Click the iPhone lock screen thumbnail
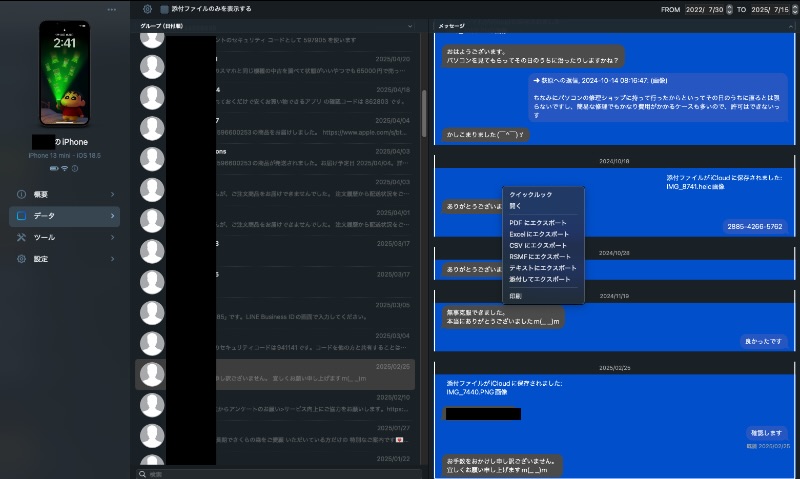Screen dimensions: 800x479 click(65, 74)
